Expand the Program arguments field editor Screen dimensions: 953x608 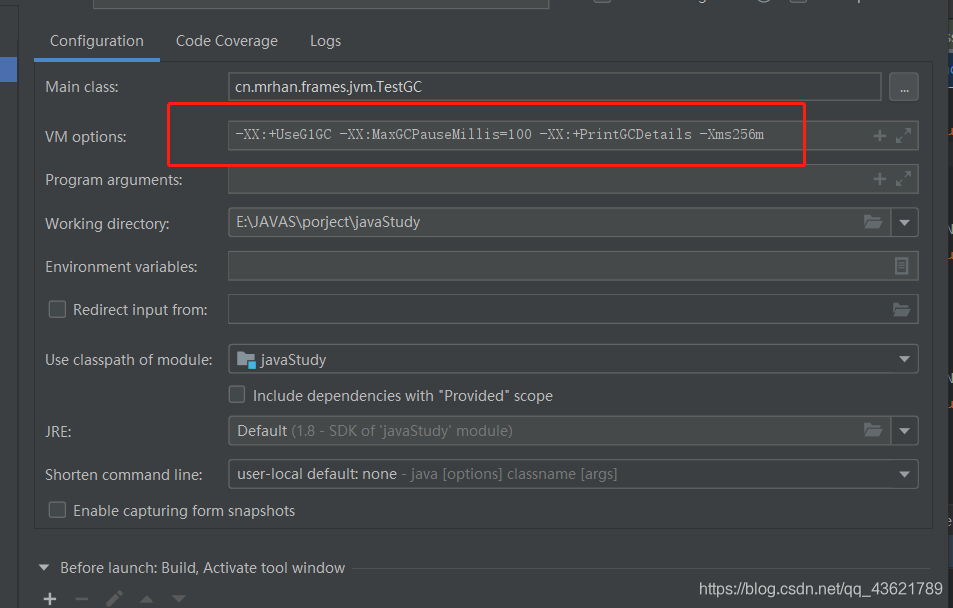tap(903, 179)
